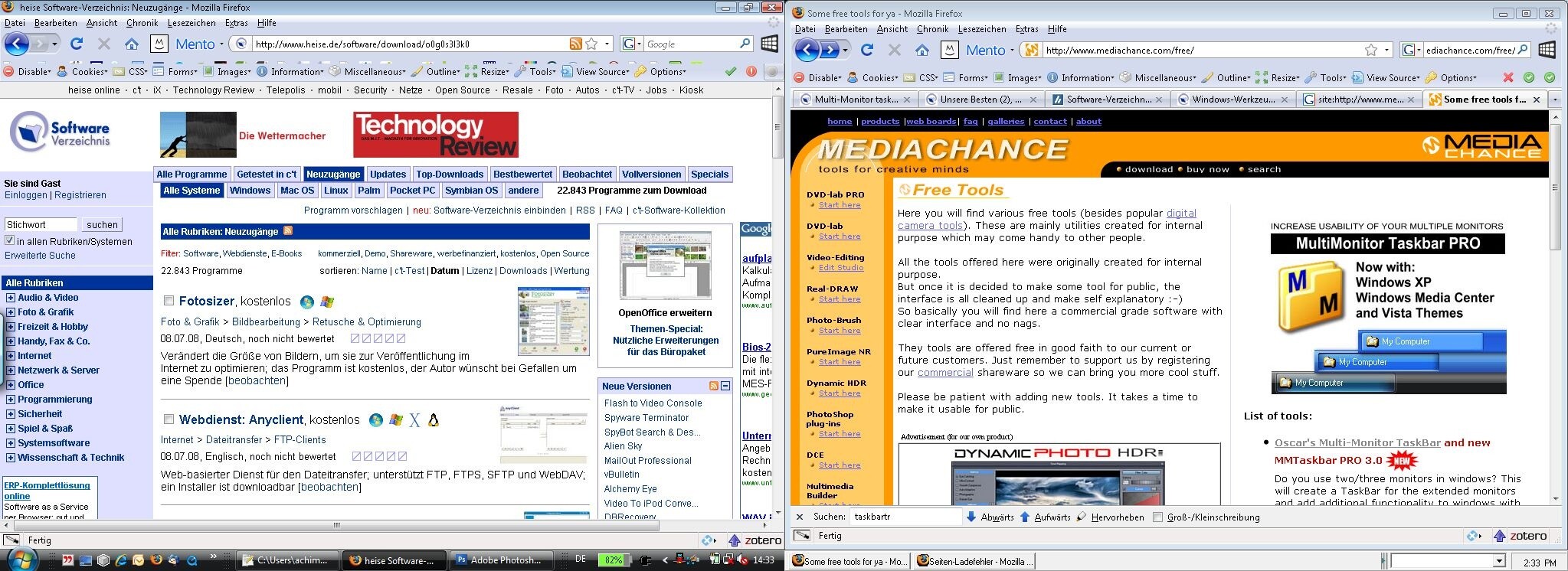Click red error icon in heise developer toolbar
Image resolution: width=1568 pixels, height=571 pixels.
pos(751,71)
